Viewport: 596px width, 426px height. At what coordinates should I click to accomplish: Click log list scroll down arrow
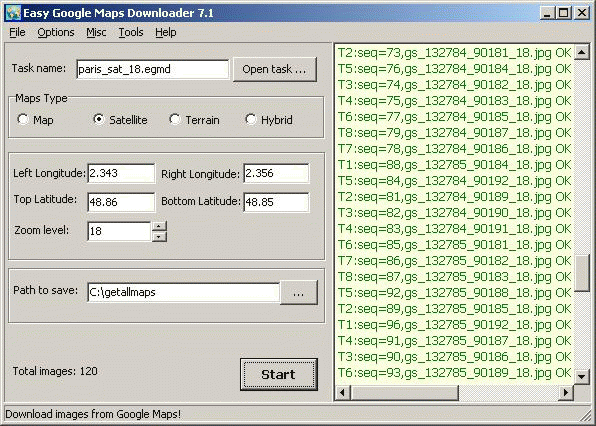(582, 377)
